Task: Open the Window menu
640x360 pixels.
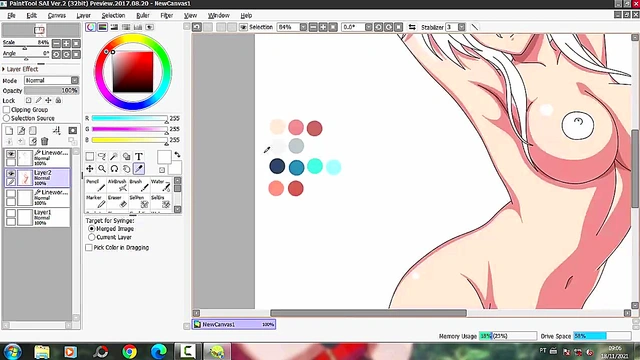Action: tap(219, 16)
